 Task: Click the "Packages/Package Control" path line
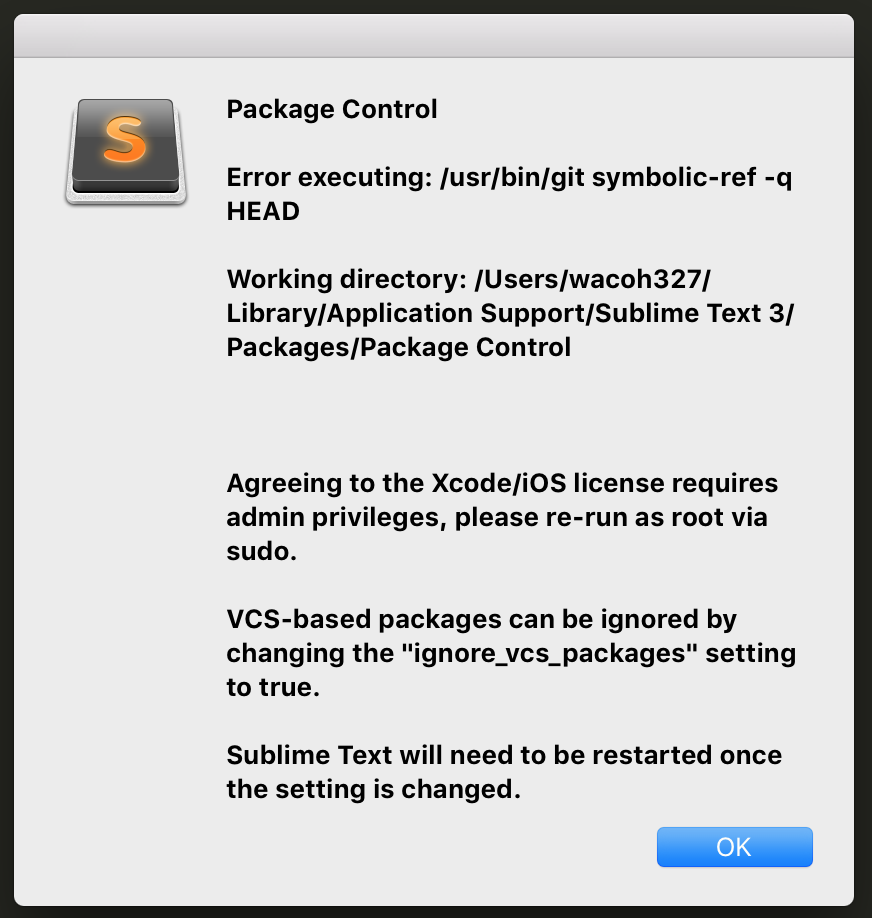point(399,347)
